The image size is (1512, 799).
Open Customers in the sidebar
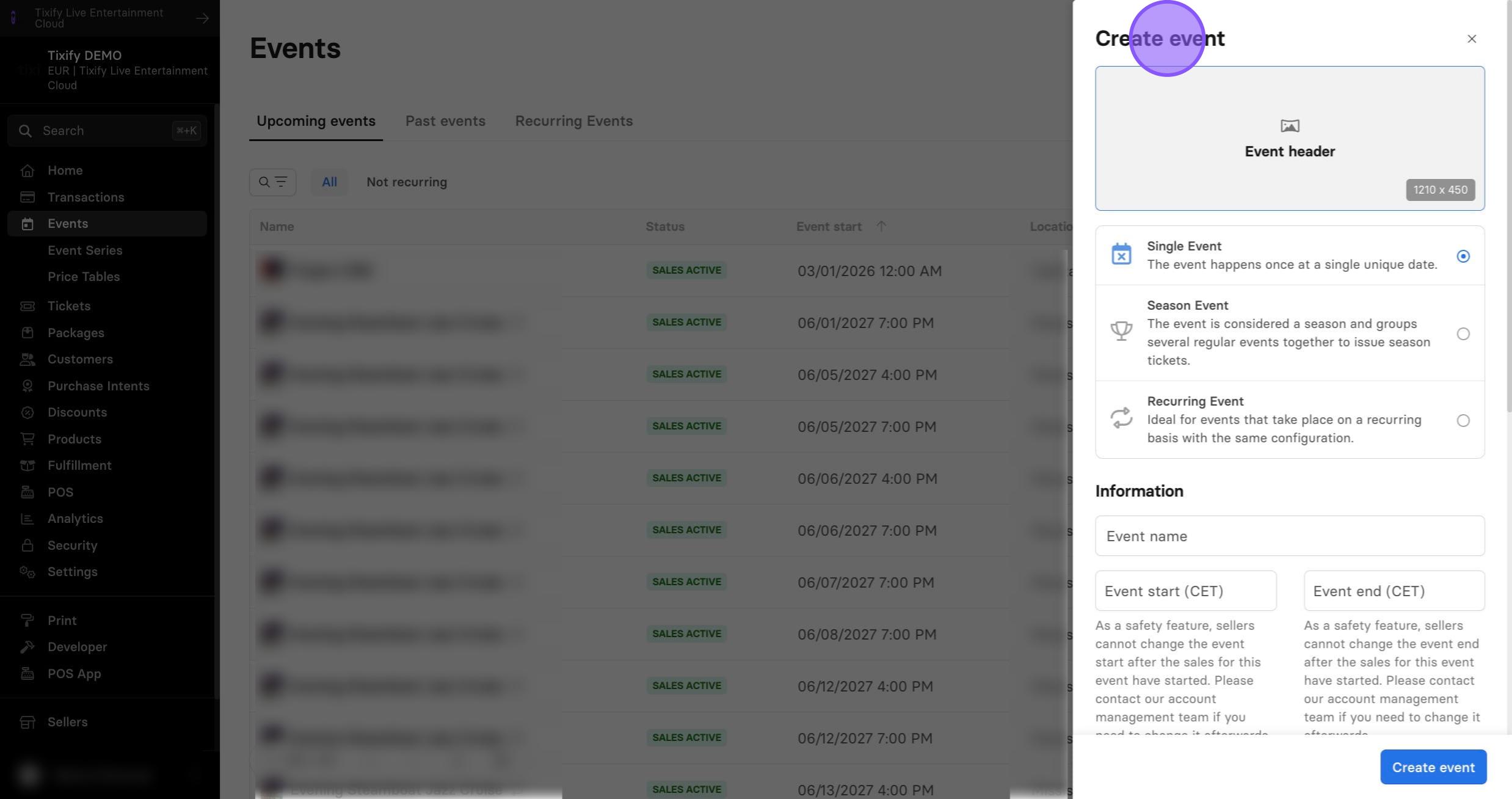[x=107, y=359]
